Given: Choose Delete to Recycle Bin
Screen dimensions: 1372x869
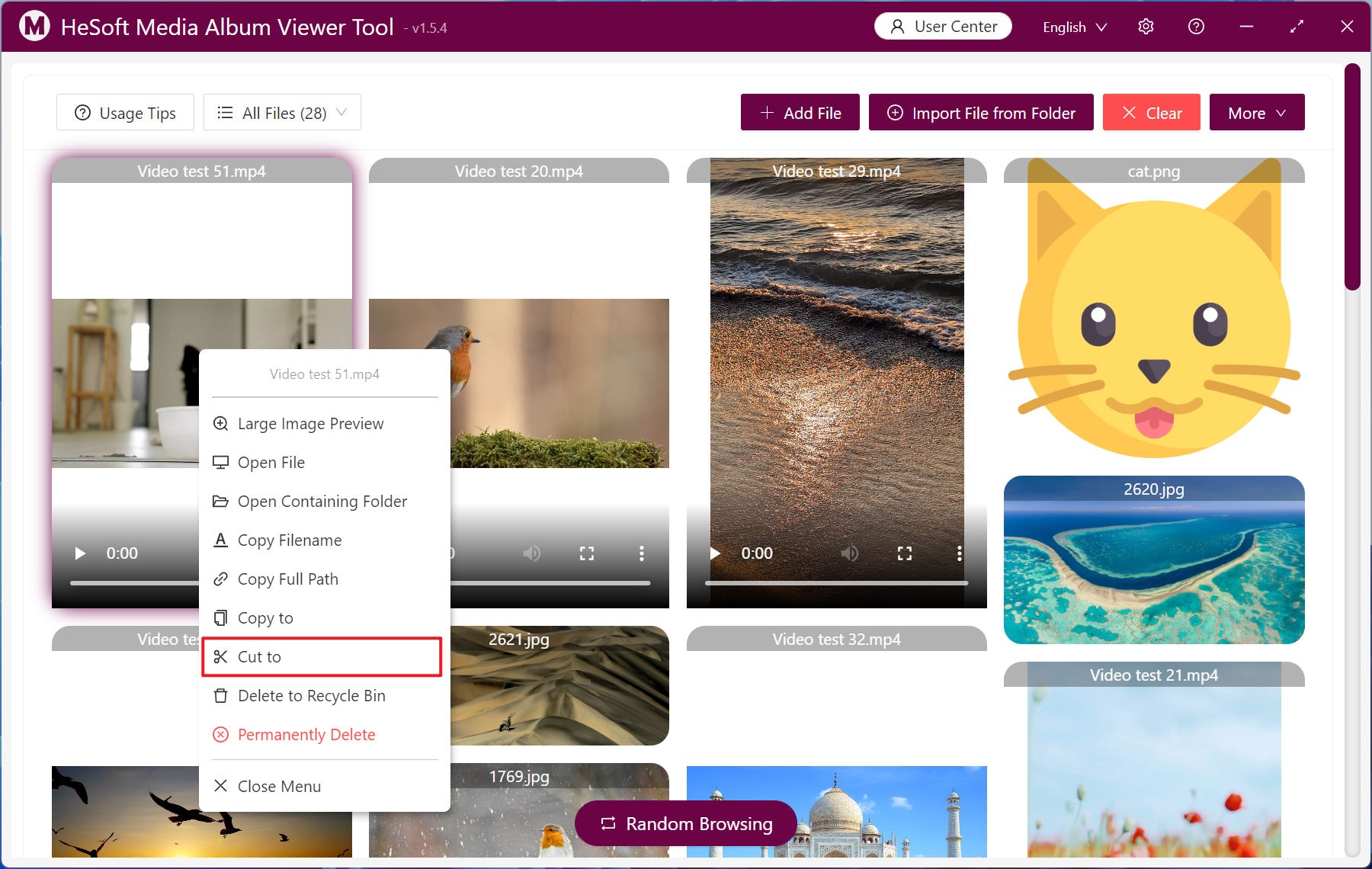Looking at the screenshot, I should pos(325,696).
